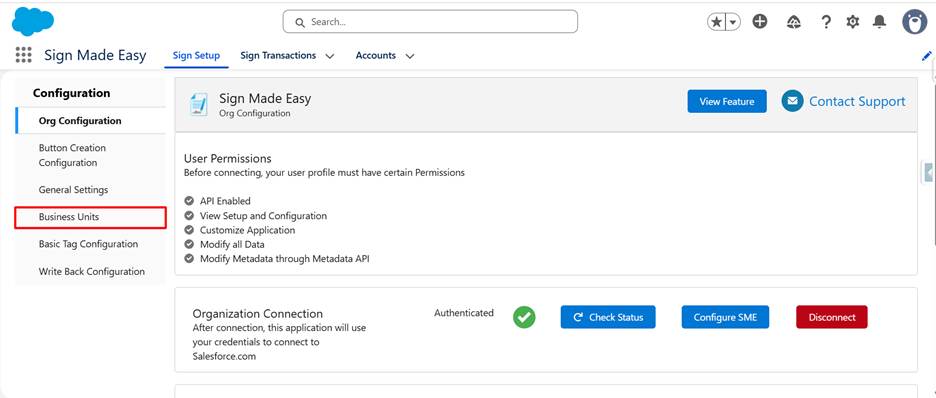Click the Modify Metadata check icon
The width and height of the screenshot is (936, 398).
point(189,259)
